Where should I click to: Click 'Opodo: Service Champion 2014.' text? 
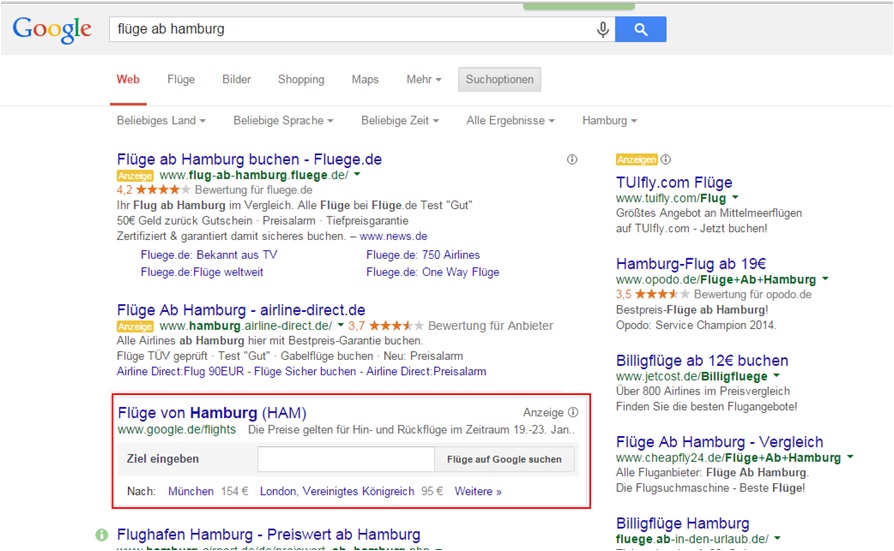click(696, 325)
